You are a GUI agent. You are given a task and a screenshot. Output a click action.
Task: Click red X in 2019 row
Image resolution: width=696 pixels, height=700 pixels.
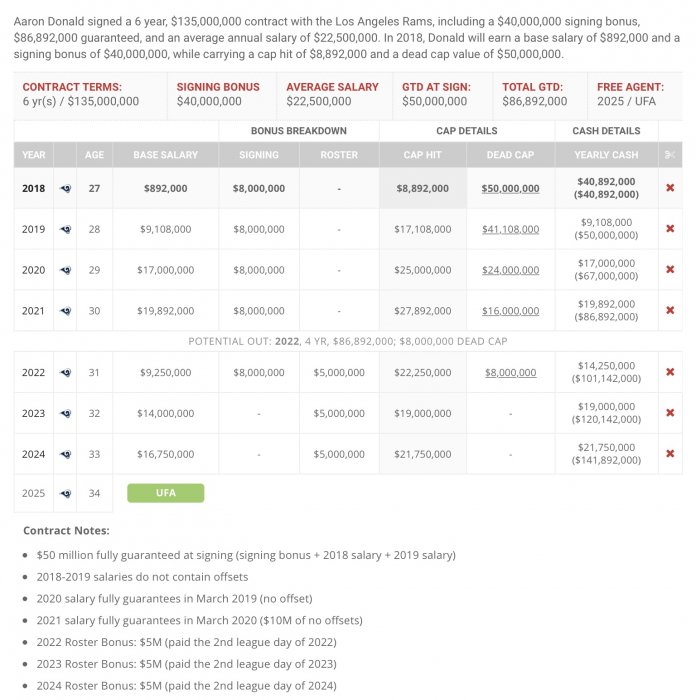tap(670, 229)
